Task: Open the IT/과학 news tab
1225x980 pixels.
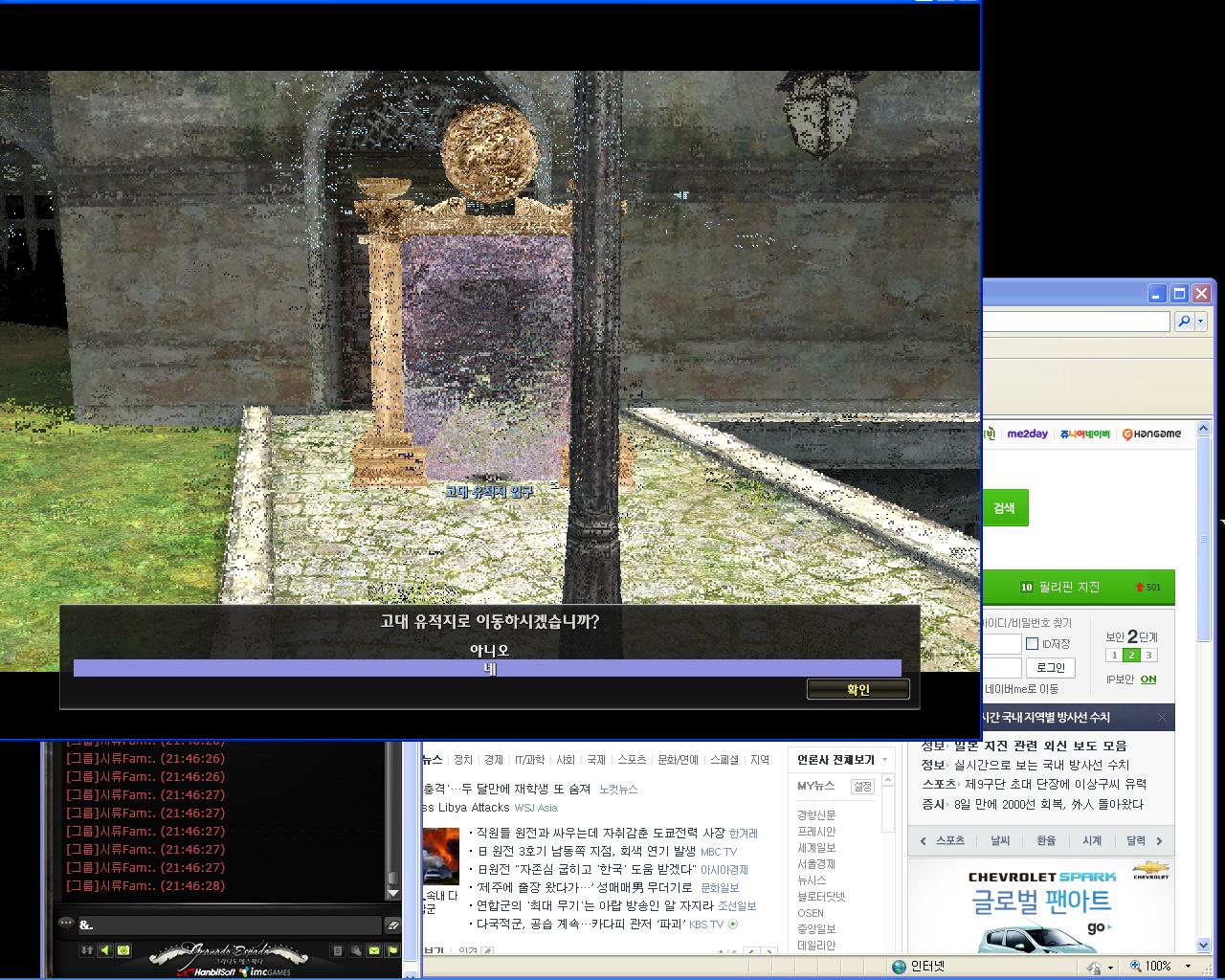Action: click(529, 760)
